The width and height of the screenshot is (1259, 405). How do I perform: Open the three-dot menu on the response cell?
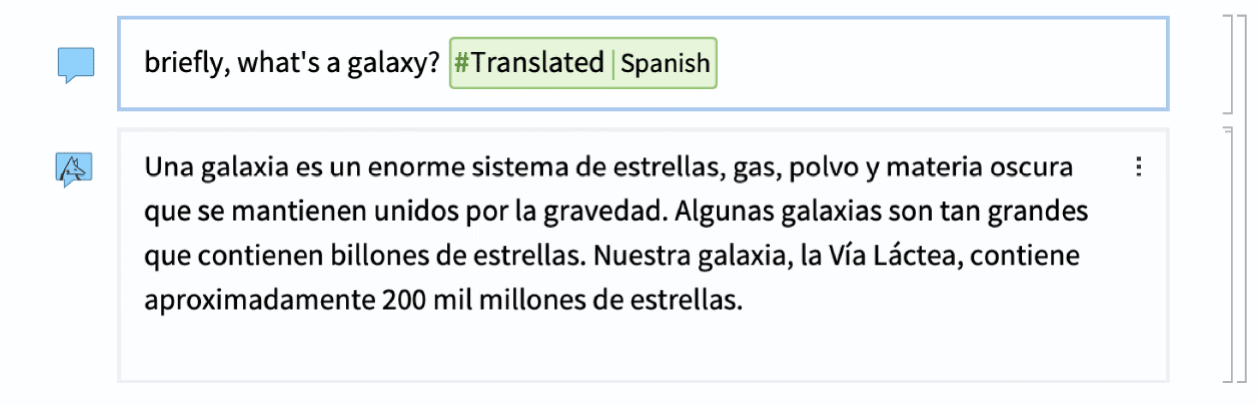1139,167
